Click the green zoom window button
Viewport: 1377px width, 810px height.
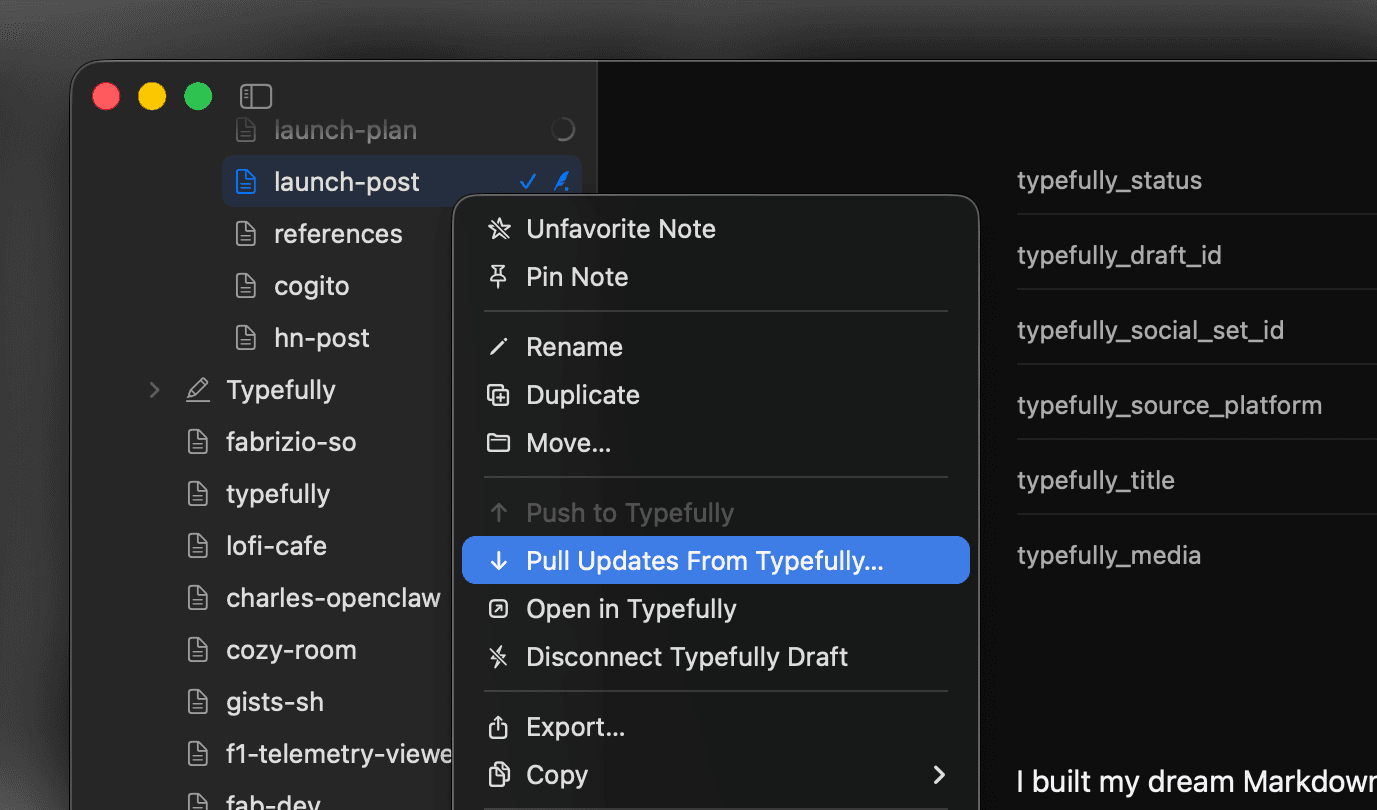pos(198,96)
